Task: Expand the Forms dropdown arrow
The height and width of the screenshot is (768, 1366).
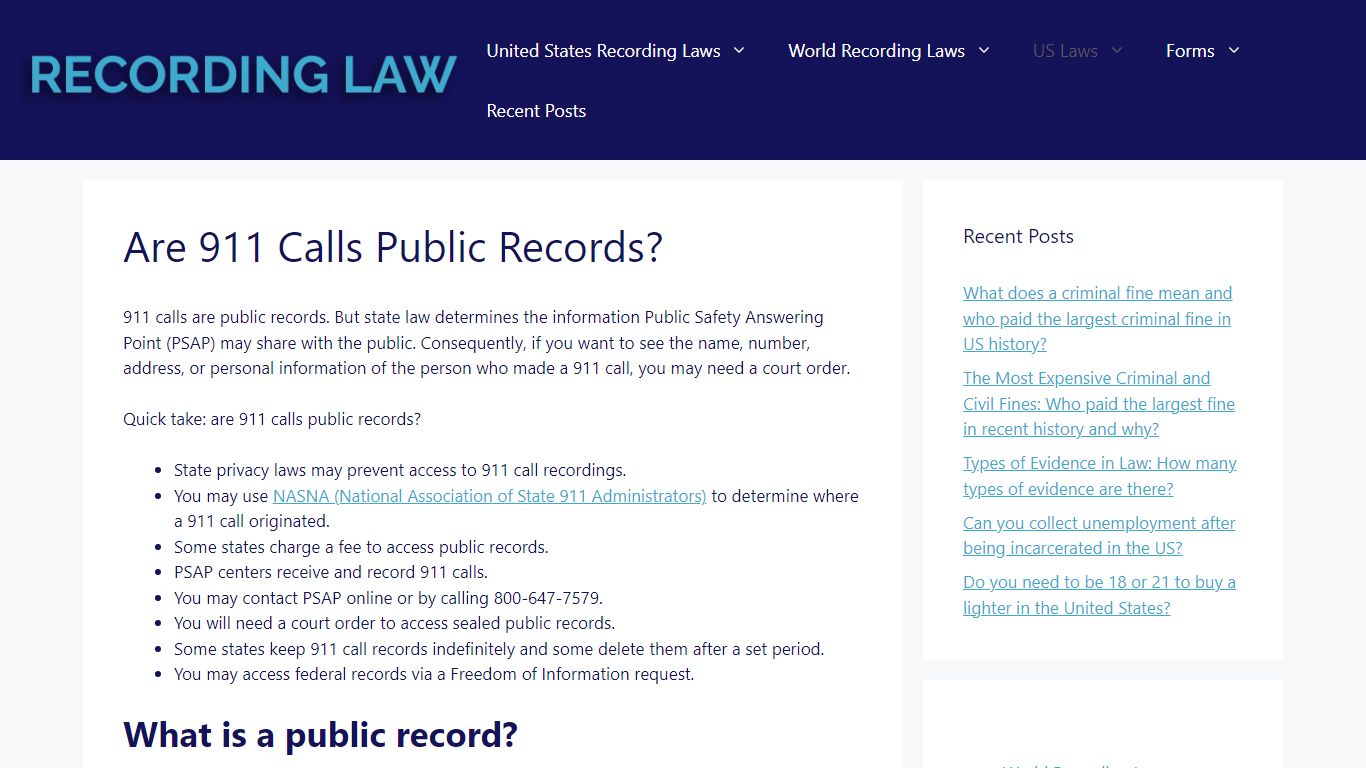Action: pos(1233,51)
